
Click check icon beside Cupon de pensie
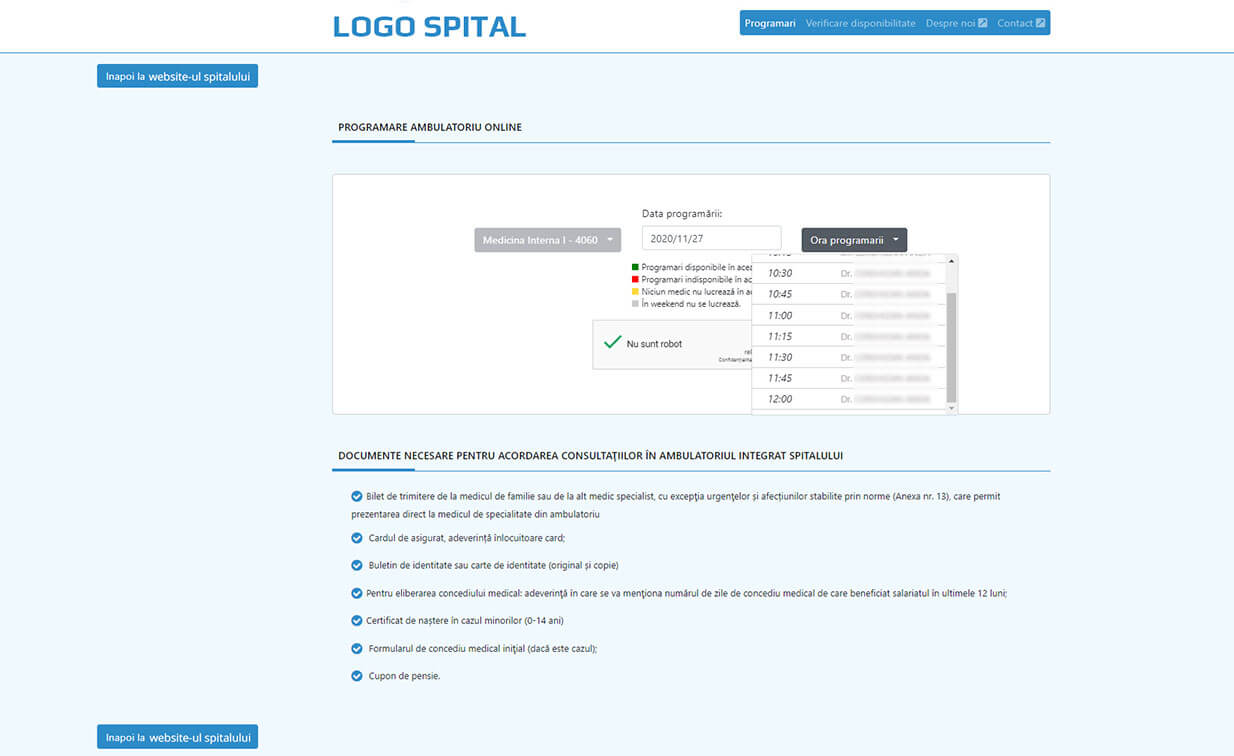(x=357, y=676)
